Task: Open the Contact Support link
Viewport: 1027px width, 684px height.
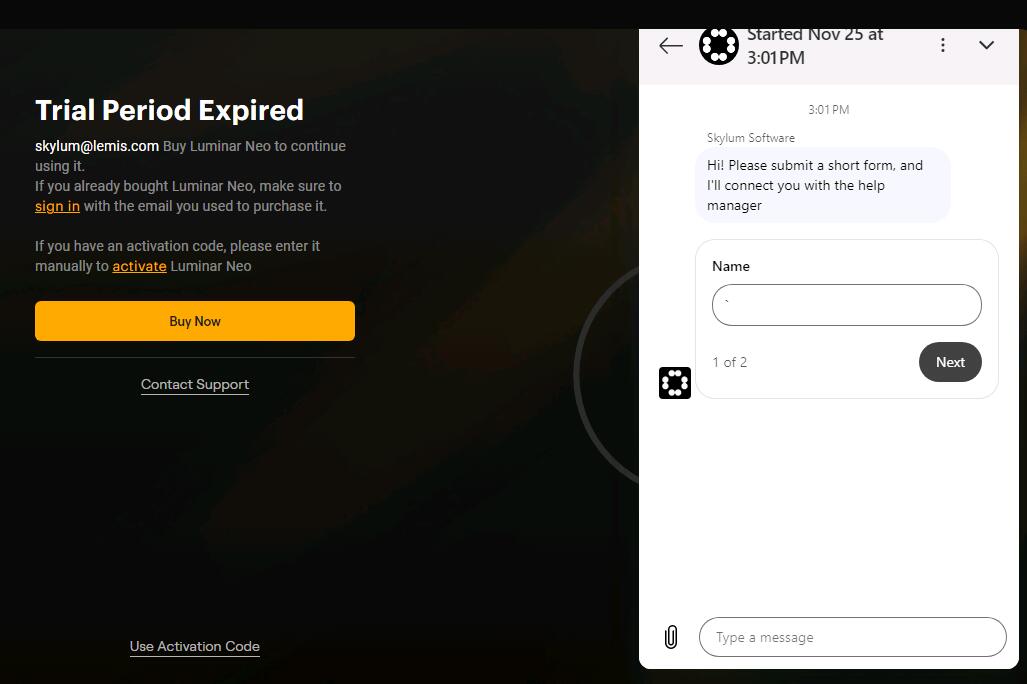Action: 195,385
